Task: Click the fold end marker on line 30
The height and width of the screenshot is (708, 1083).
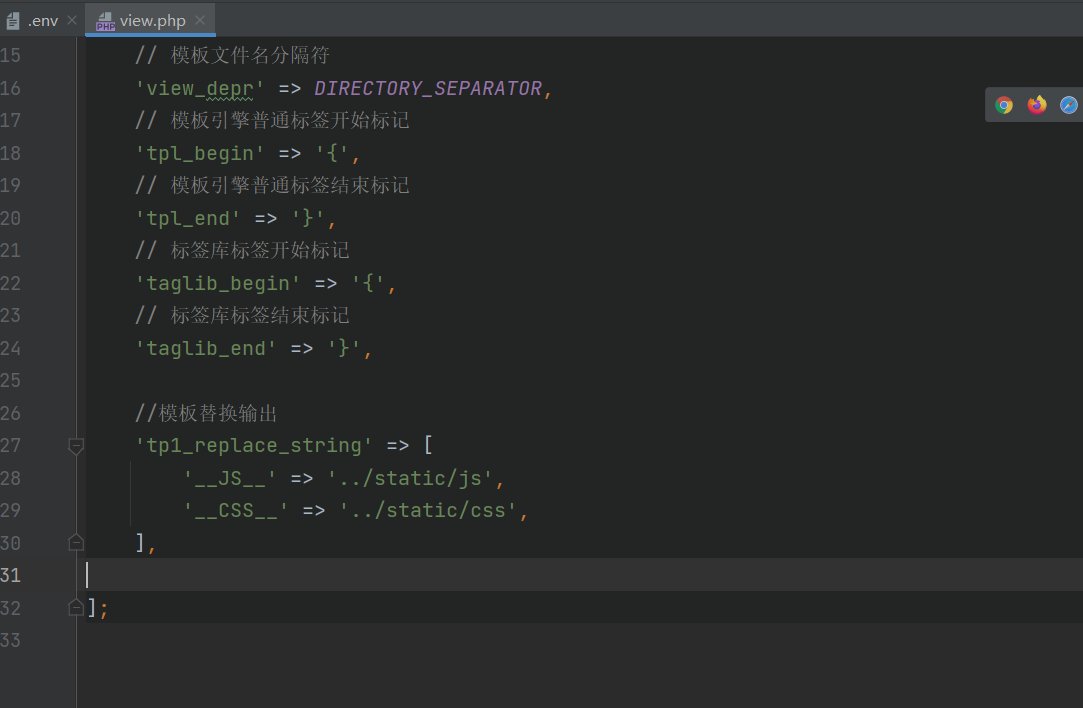Action: [x=76, y=542]
